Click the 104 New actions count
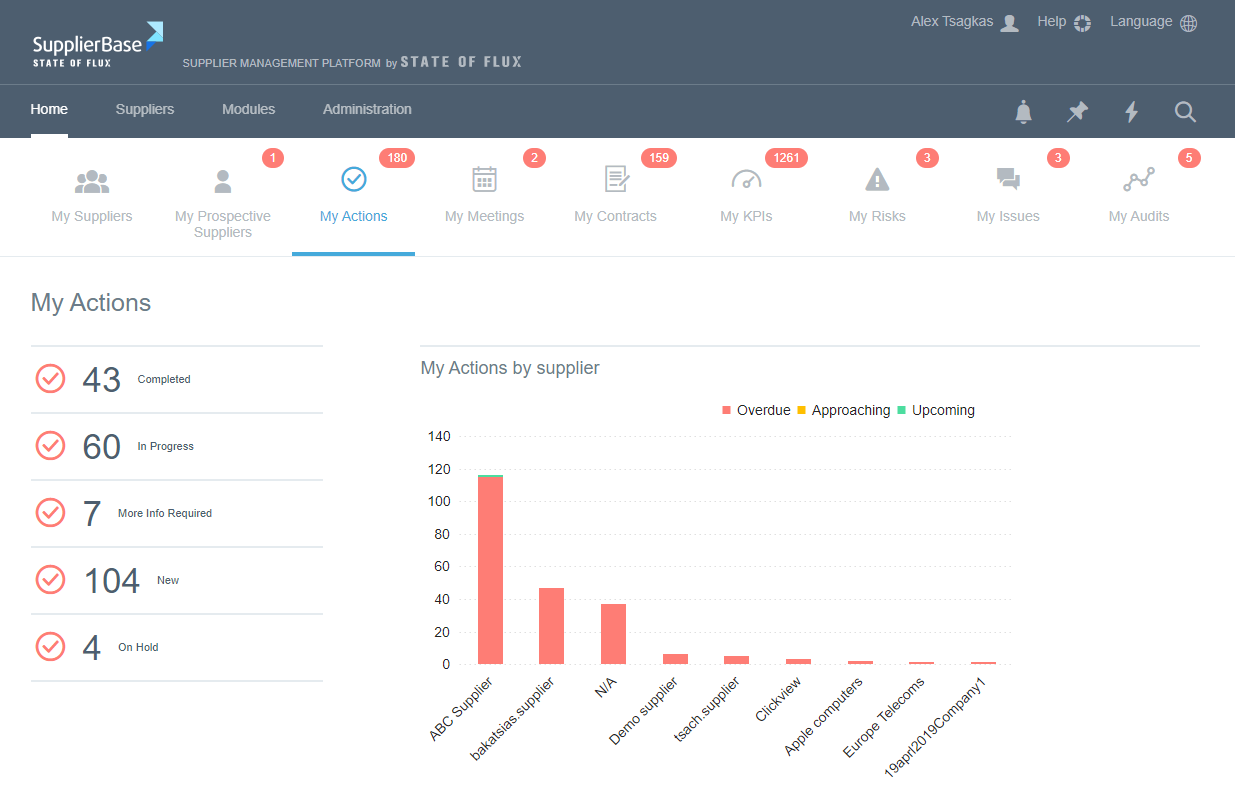 [x=111, y=581]
